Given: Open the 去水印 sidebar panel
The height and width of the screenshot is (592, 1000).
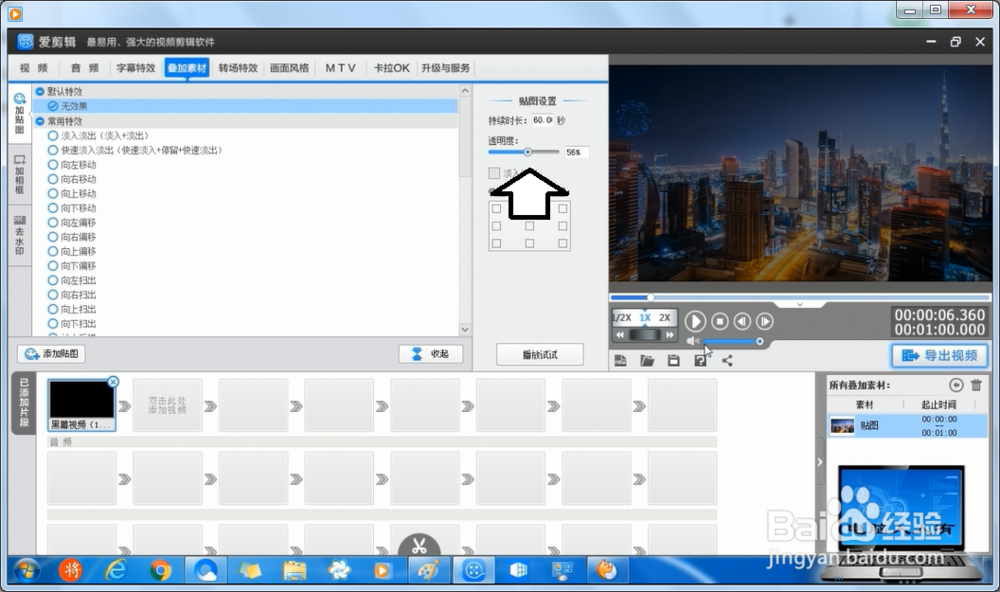Looking at the screenshot, I should pyautogui.click(x=20, y=236).
